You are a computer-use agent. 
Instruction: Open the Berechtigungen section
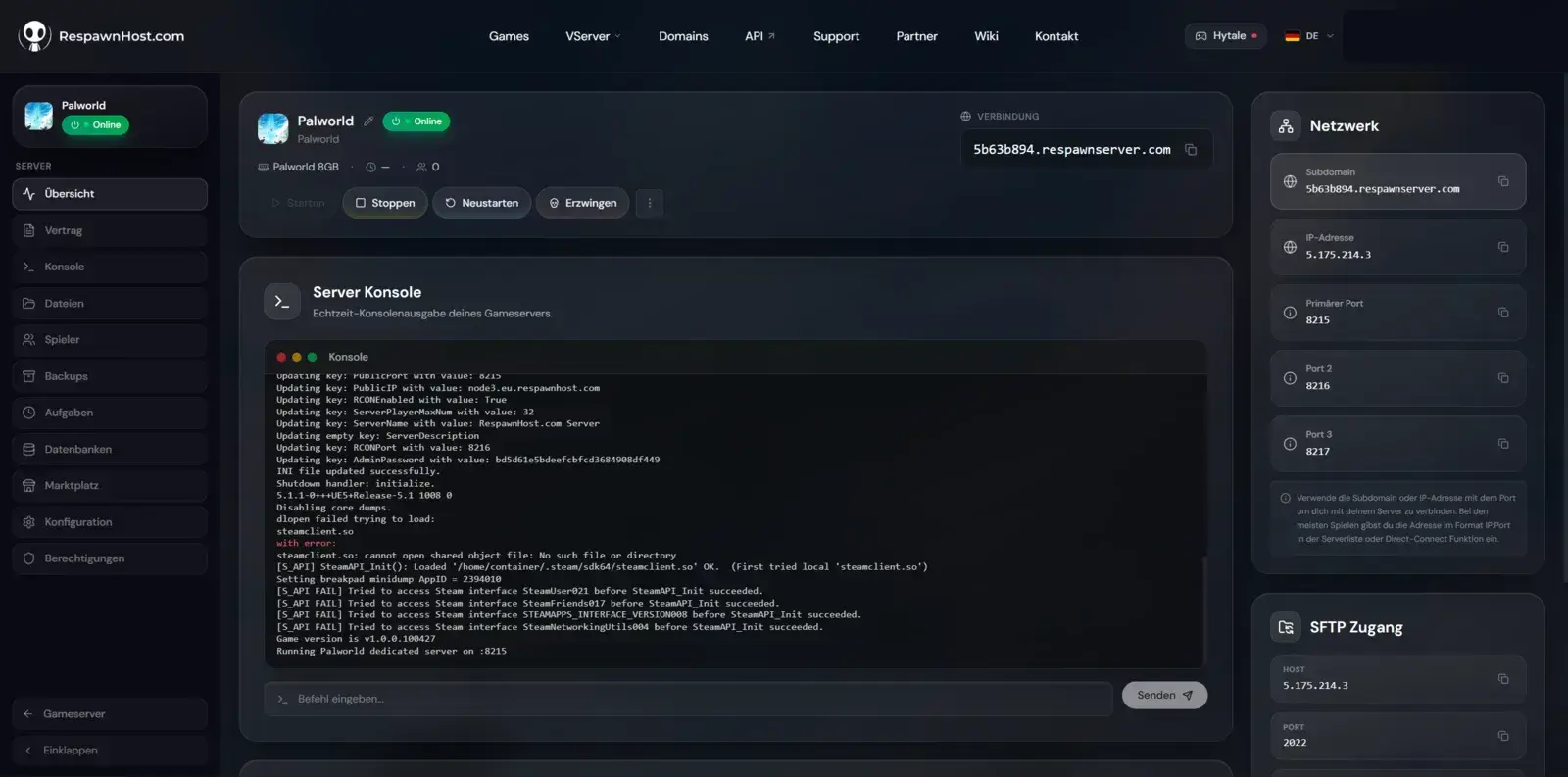110,558
